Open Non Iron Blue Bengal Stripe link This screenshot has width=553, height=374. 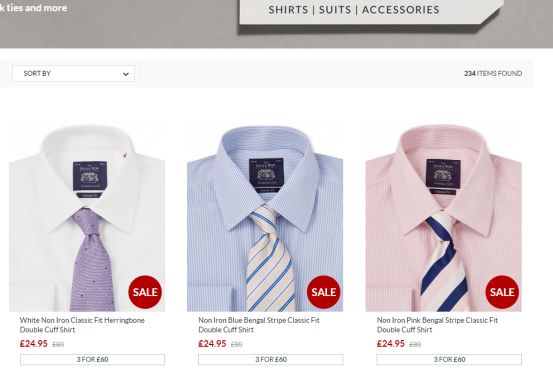259,325
